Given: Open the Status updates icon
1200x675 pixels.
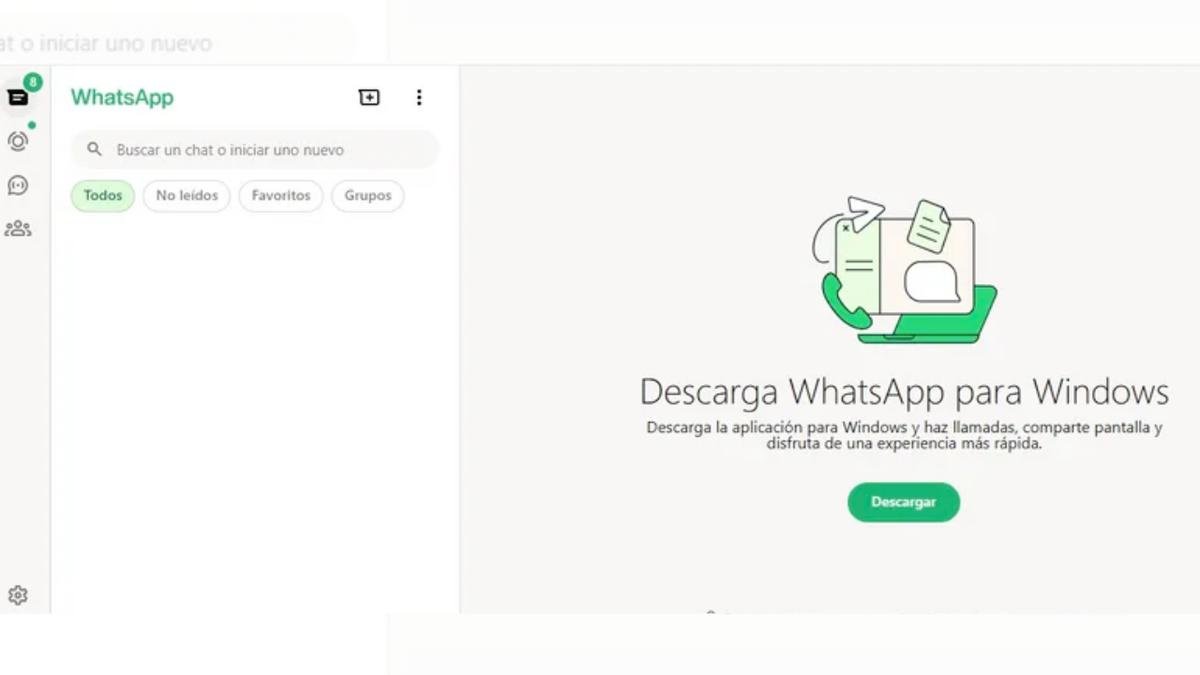Looking at the screenshot, I should tap(18, 142).
